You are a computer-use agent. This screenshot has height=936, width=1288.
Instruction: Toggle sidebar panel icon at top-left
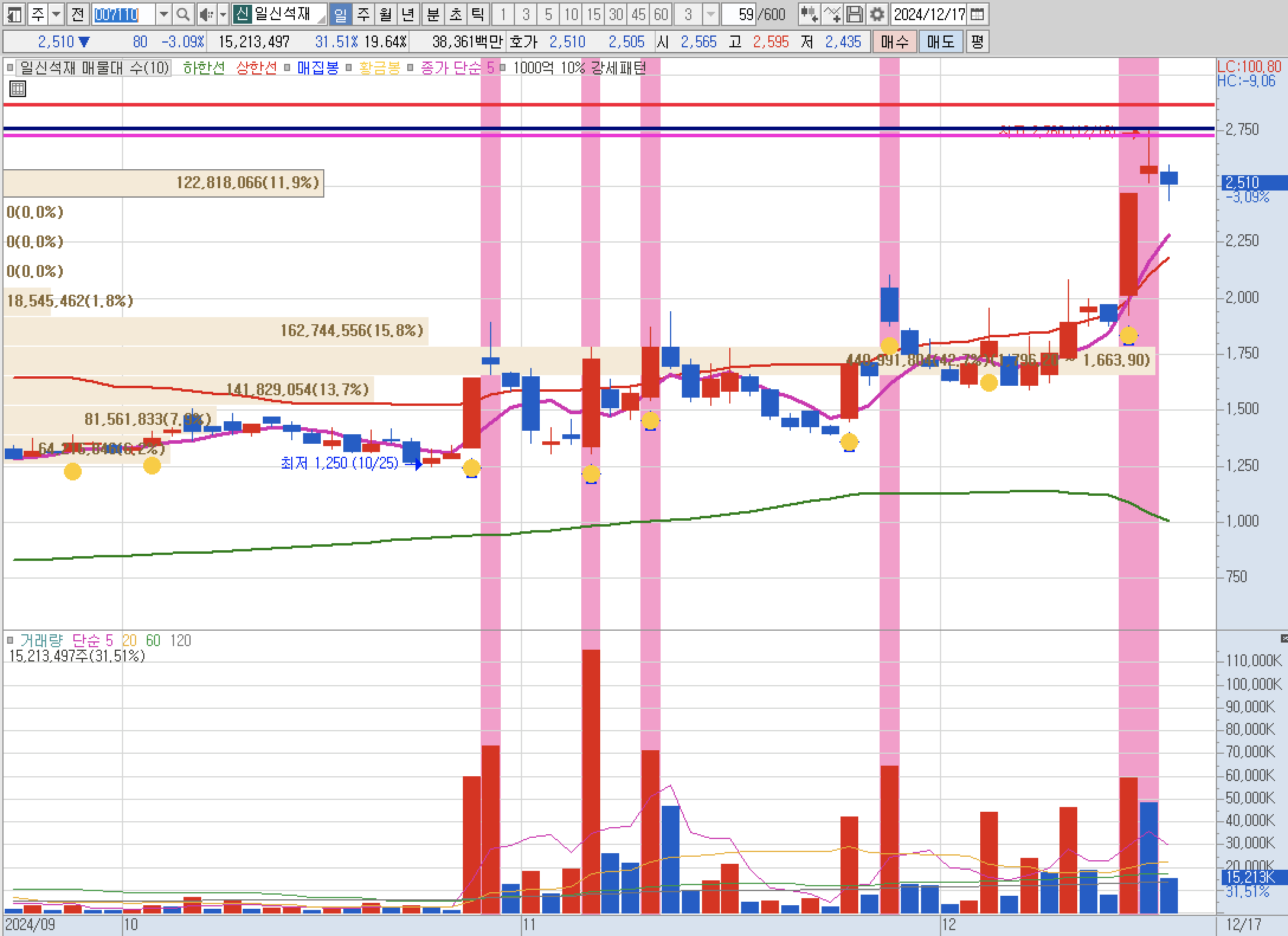coord(14,14)
